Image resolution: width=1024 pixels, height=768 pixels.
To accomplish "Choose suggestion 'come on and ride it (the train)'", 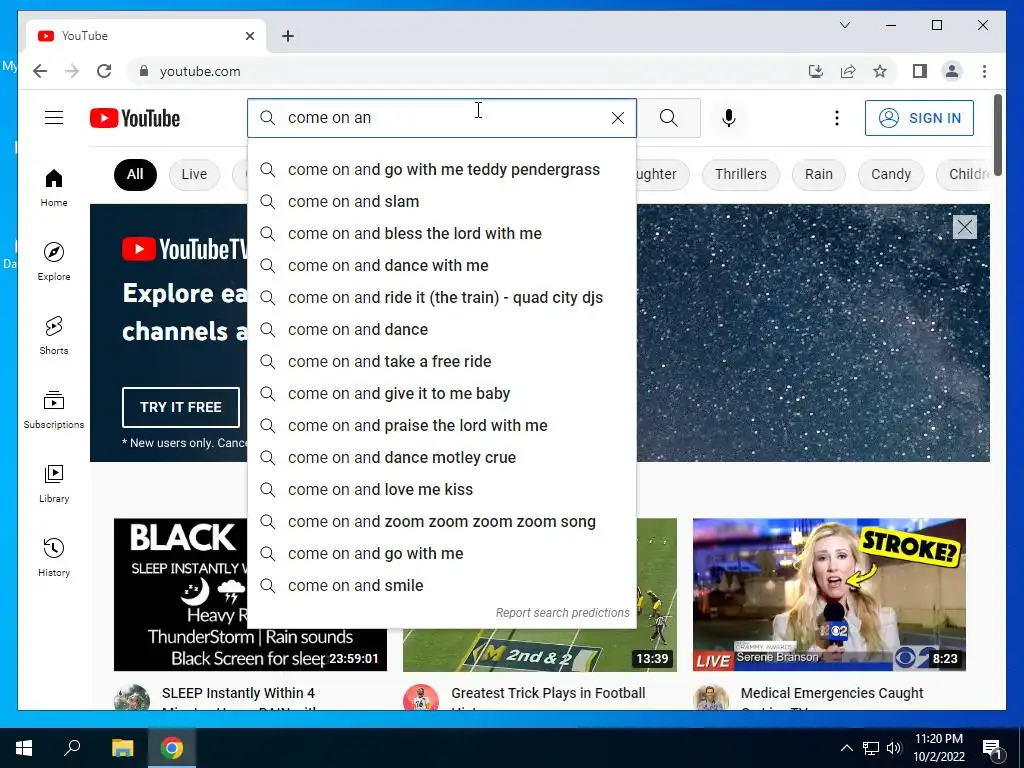I will [x=441, y=297].
